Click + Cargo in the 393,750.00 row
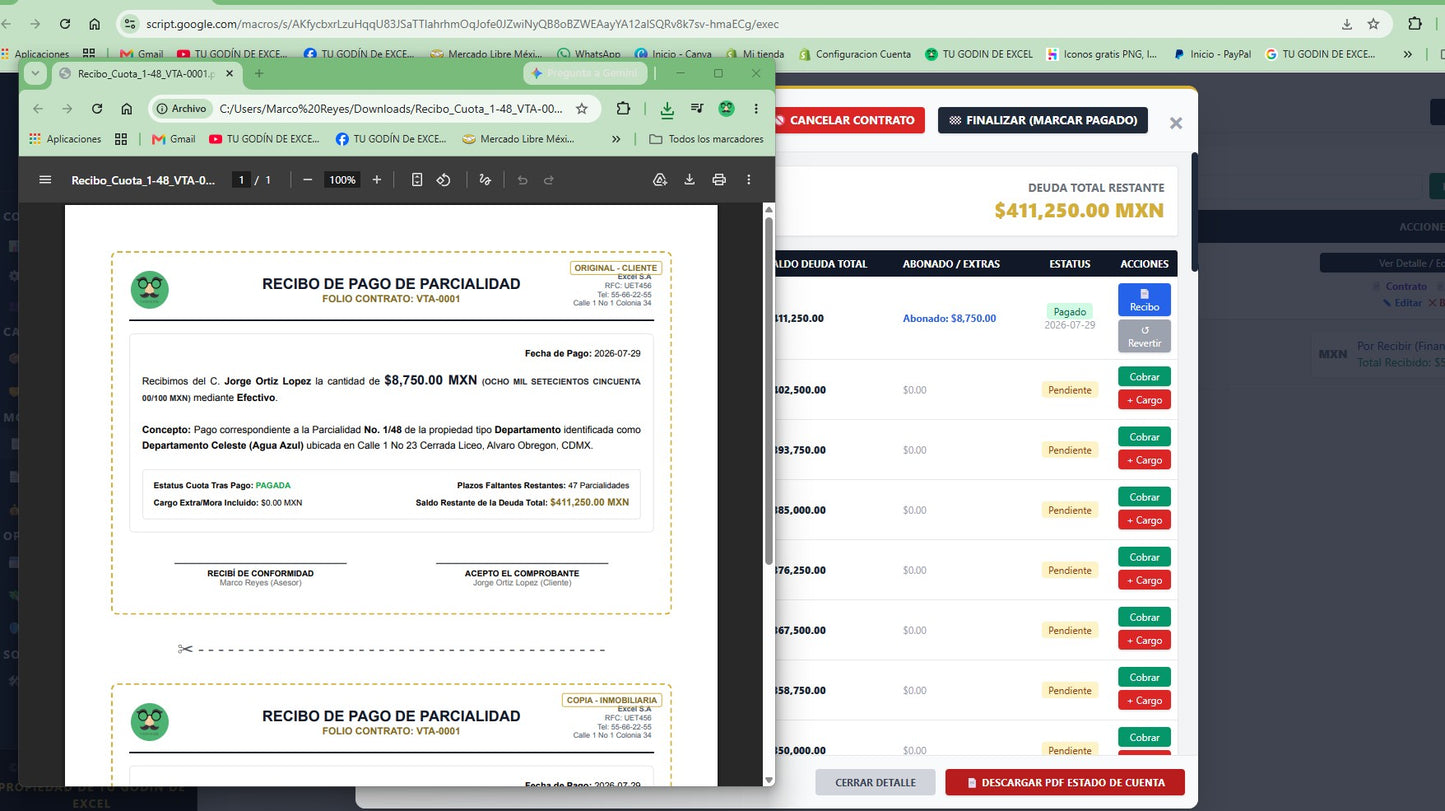Image resolution: width=1445 pixels, height=811 pixels. coord(1144,460)
